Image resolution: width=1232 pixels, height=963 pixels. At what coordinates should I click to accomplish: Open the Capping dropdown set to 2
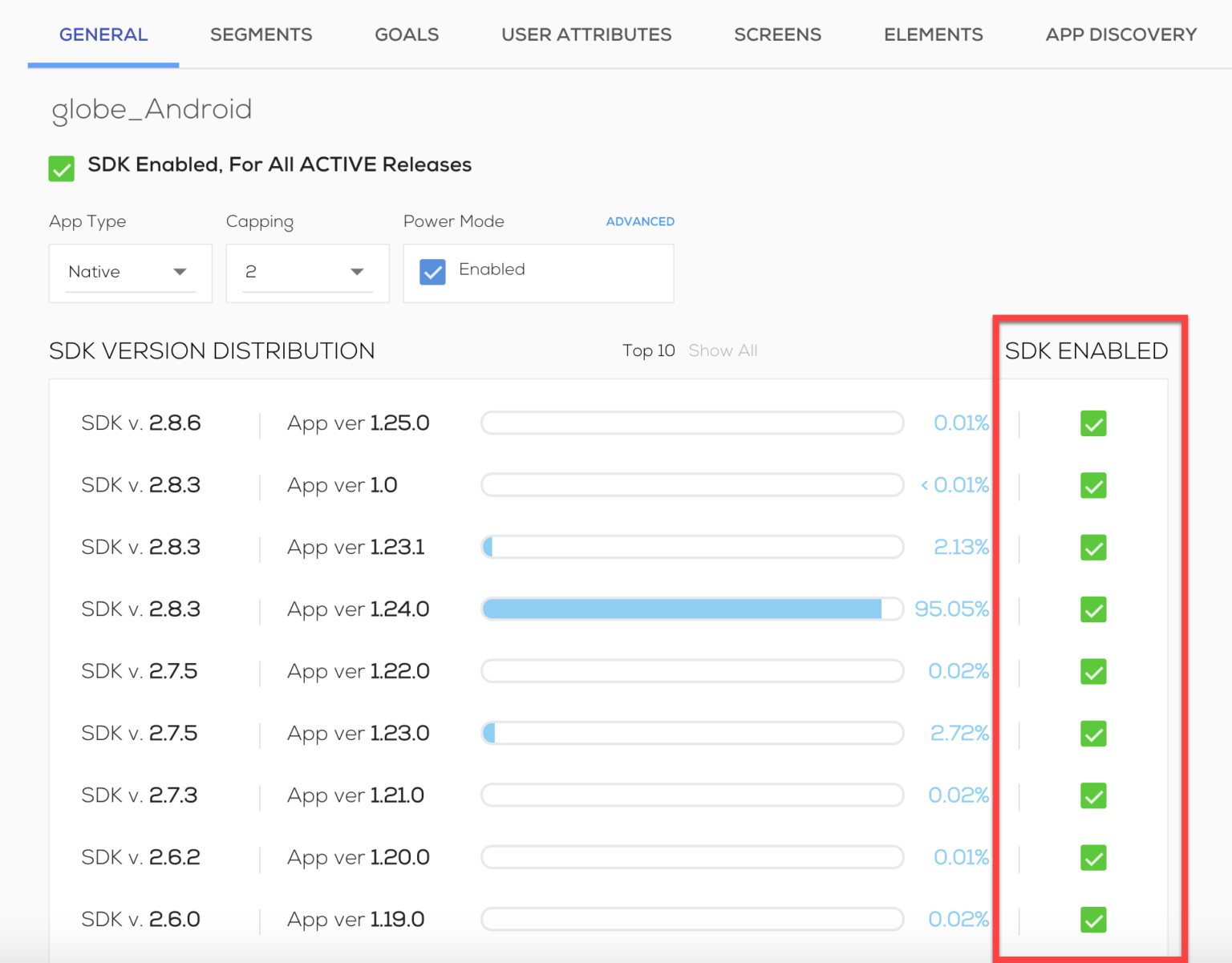(307, 273)
